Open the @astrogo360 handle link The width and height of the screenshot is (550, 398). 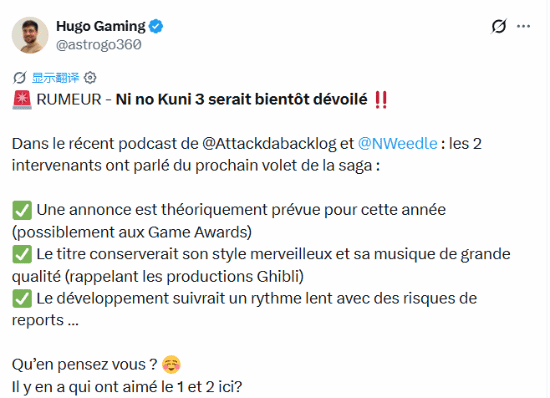coord(99,45)
